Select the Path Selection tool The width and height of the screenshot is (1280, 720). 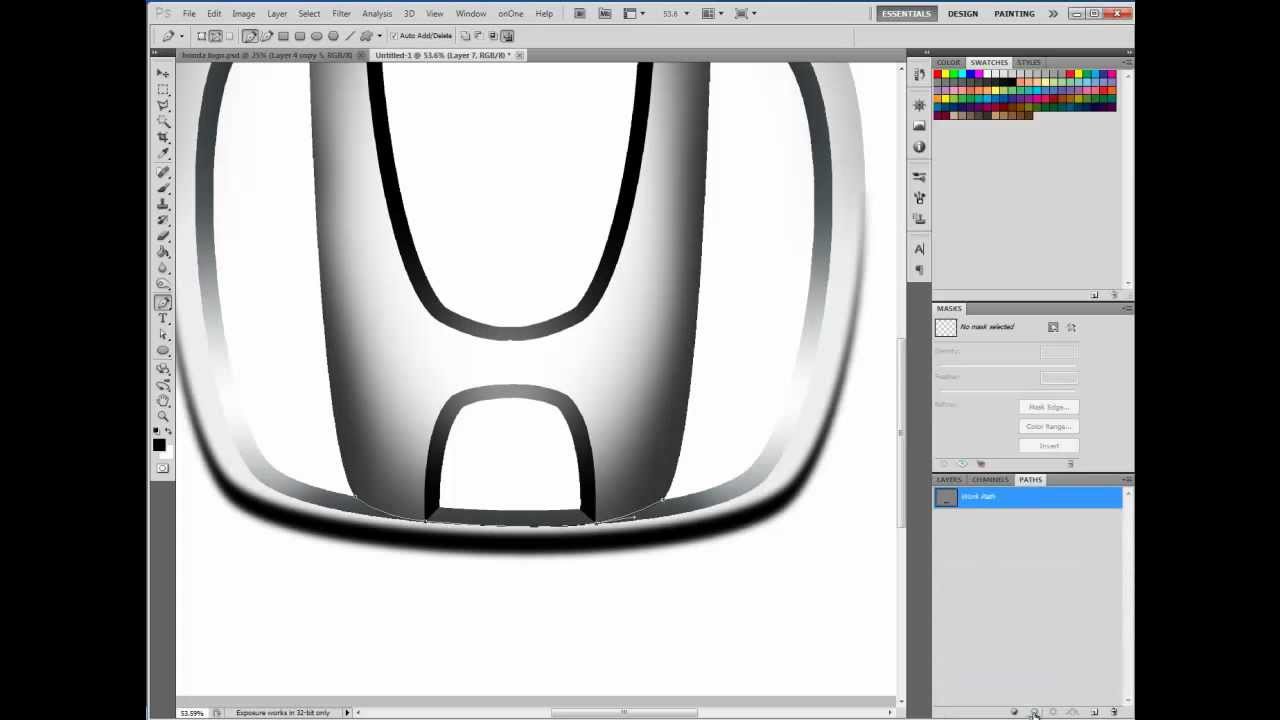coord(163,335)
